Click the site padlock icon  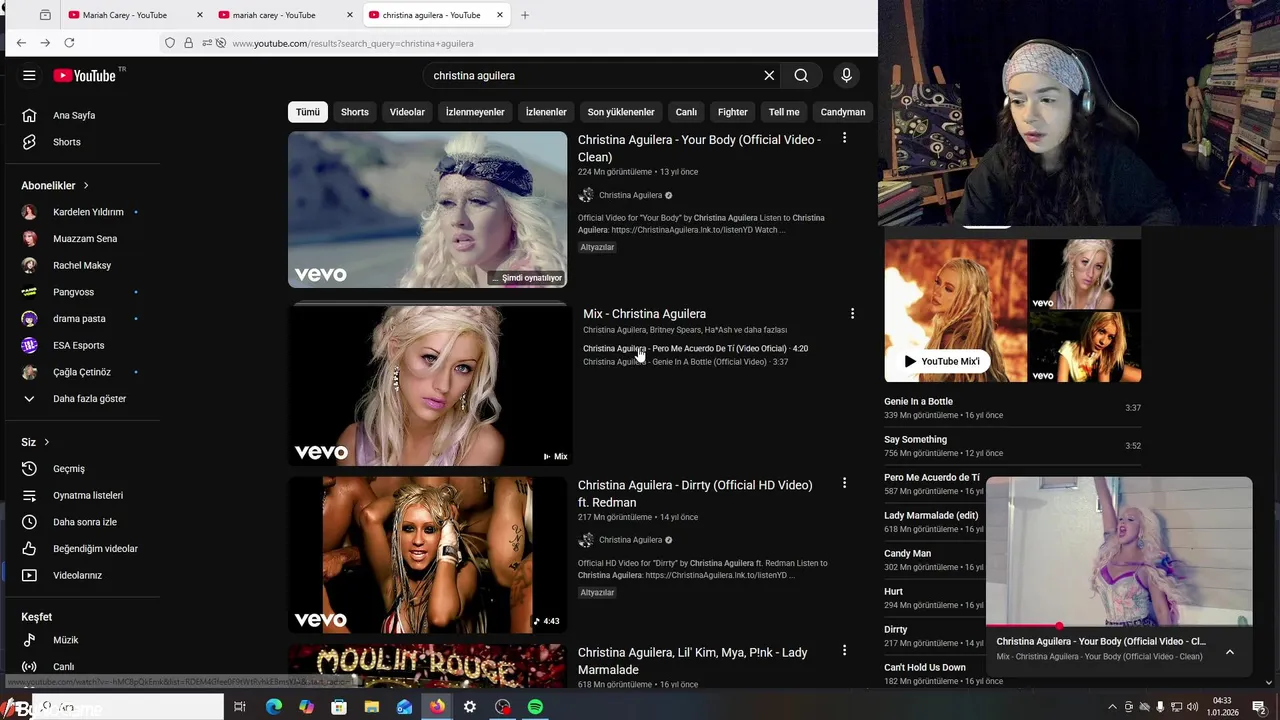click(x=188, y=43)
